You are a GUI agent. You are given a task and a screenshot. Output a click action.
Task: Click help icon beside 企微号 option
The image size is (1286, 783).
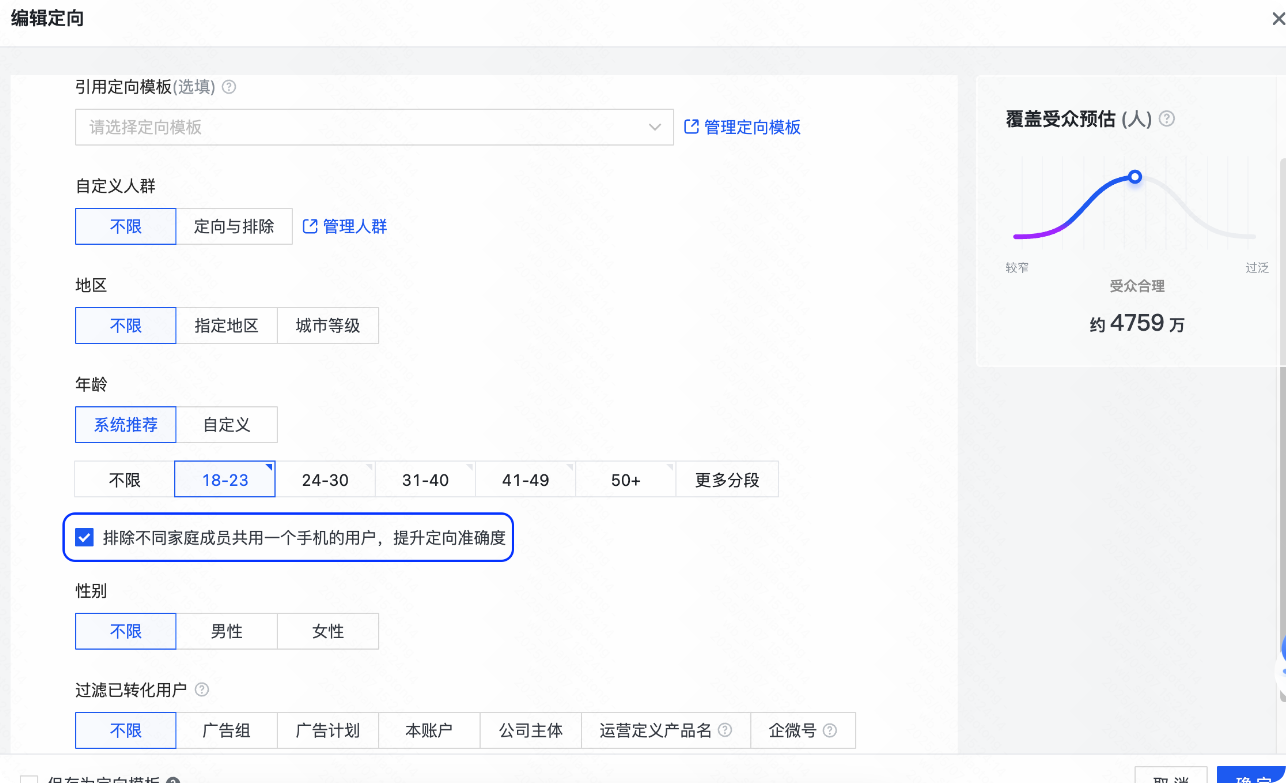click(829, 730)
